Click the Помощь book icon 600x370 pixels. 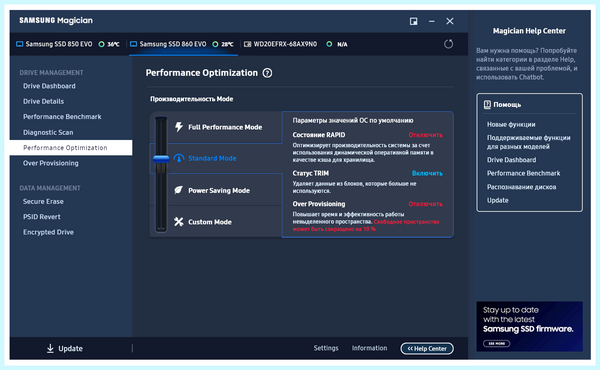pos(487,104)
